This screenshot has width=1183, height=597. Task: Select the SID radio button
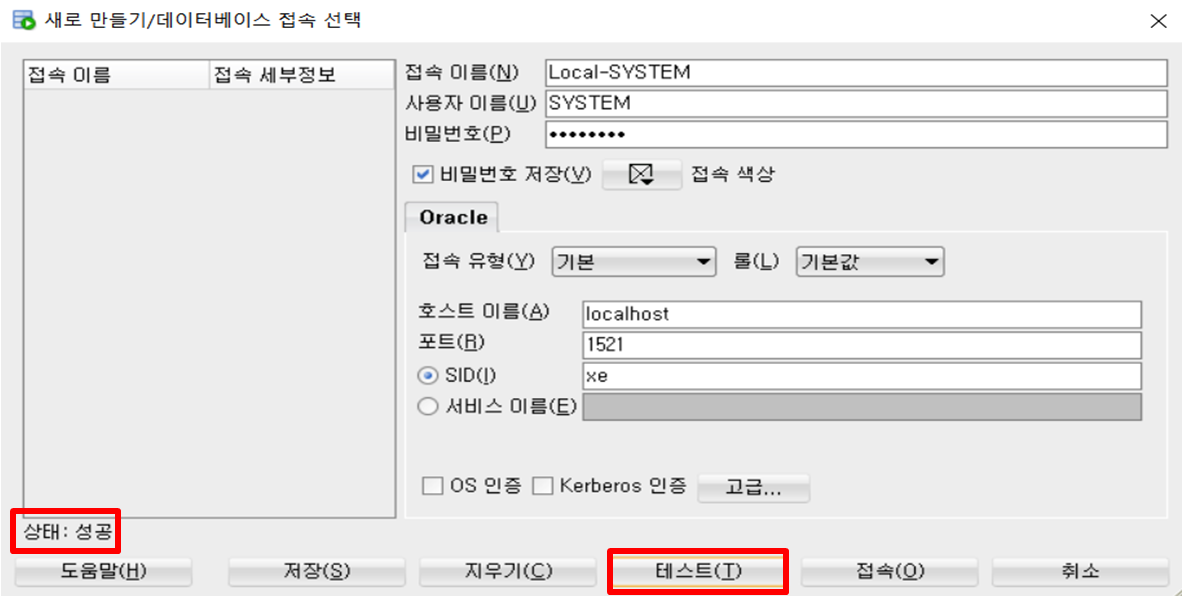(428, 376)
